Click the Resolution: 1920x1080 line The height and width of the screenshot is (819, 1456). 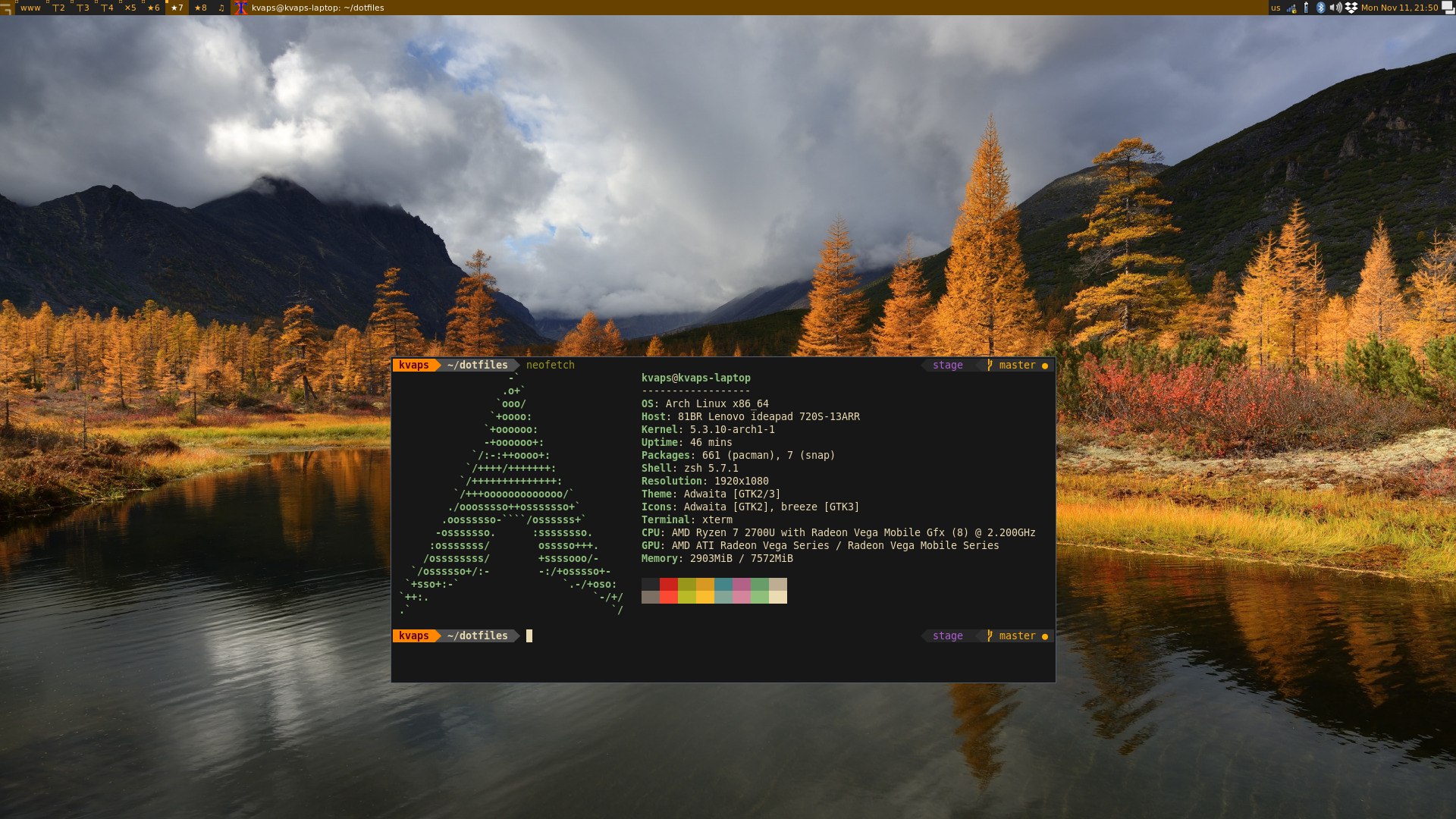[705, 481]
